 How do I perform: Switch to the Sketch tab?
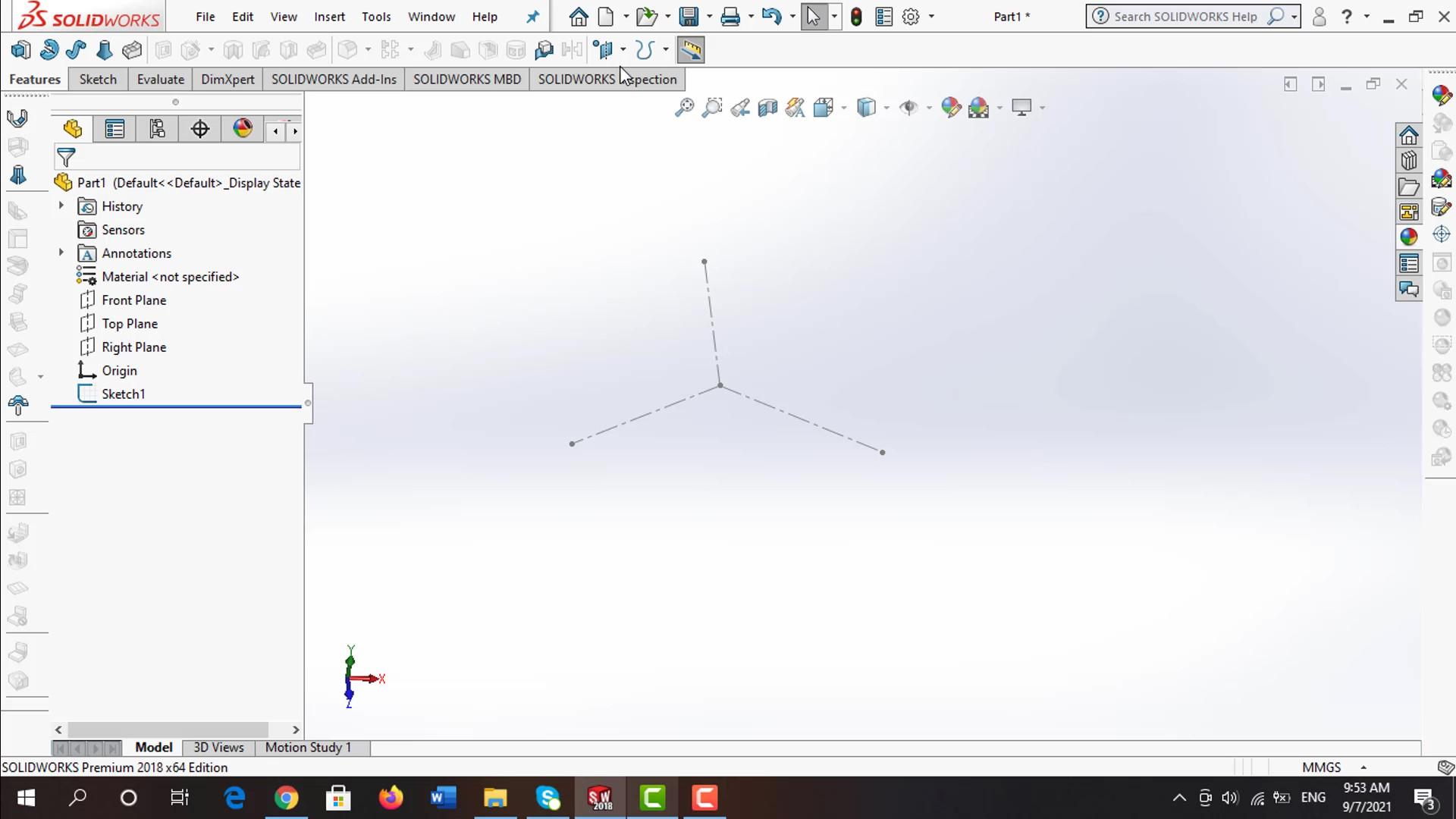98,80
